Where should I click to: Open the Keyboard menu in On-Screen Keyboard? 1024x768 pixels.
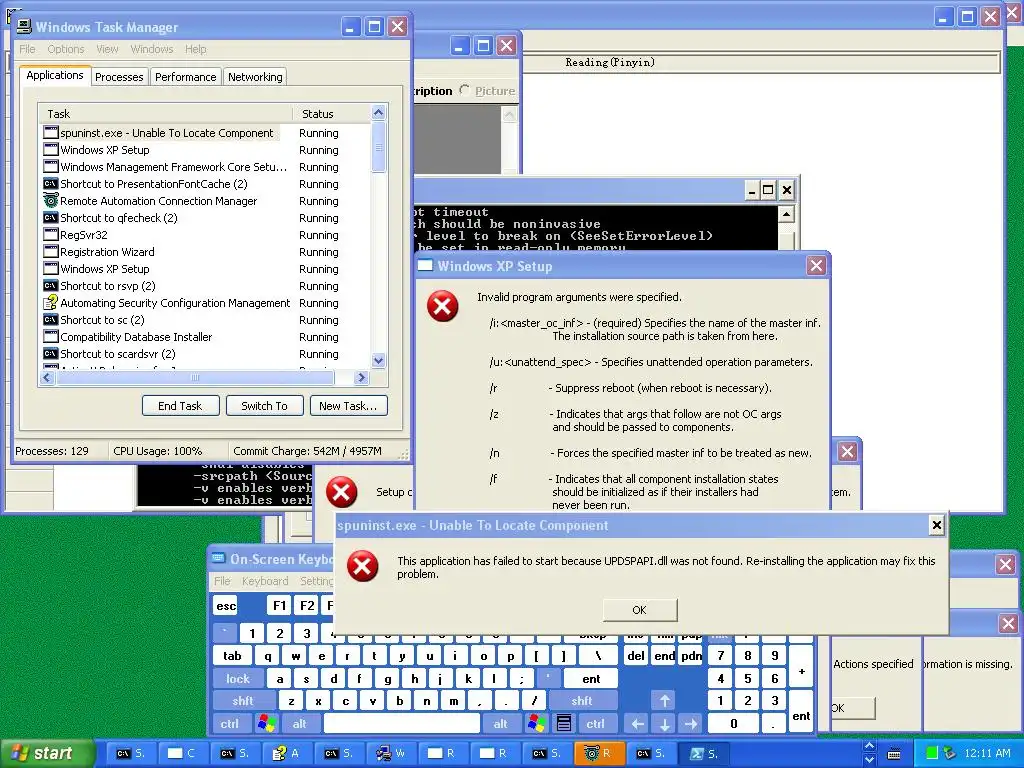pos(264,581)
